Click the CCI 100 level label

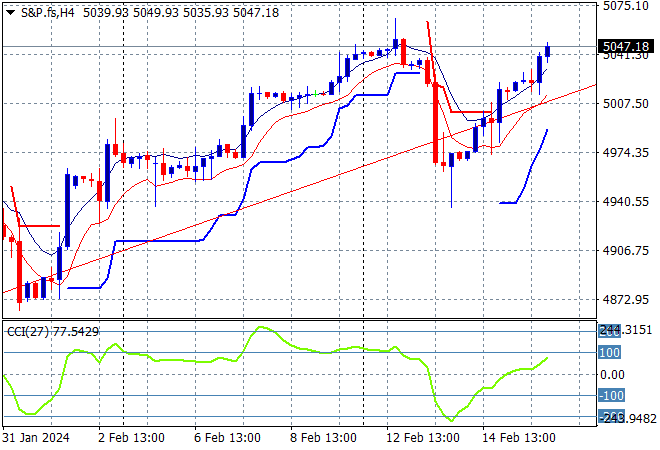tap(609, 352)
